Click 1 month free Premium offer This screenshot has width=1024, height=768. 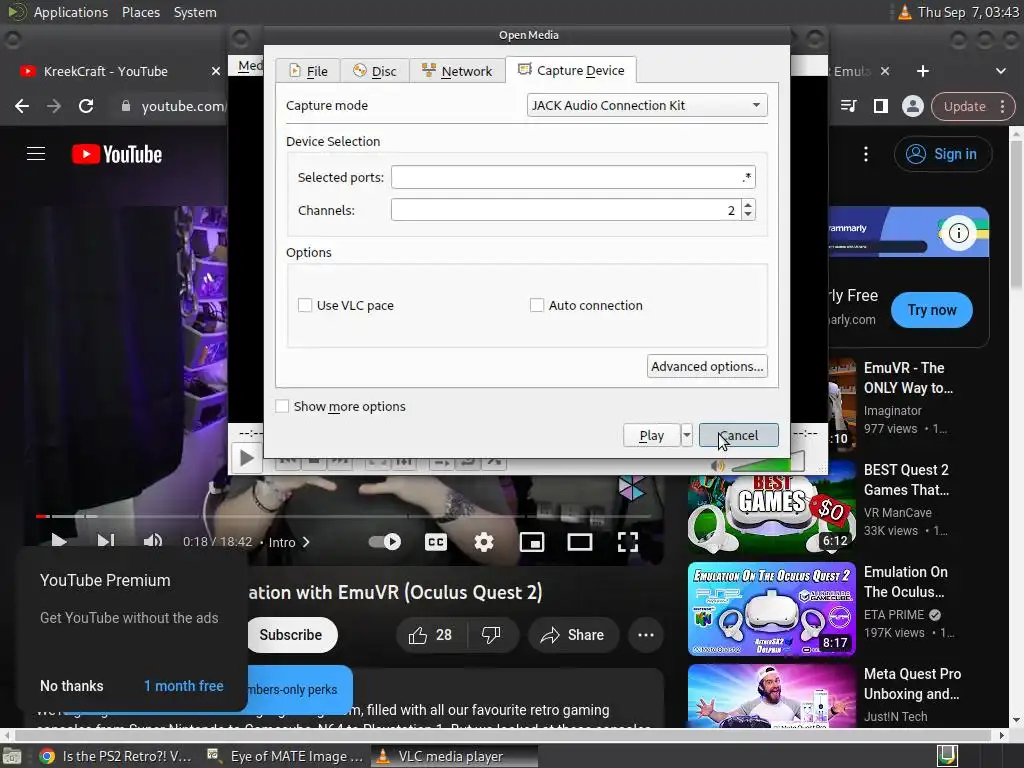click(x=184, y=686)
